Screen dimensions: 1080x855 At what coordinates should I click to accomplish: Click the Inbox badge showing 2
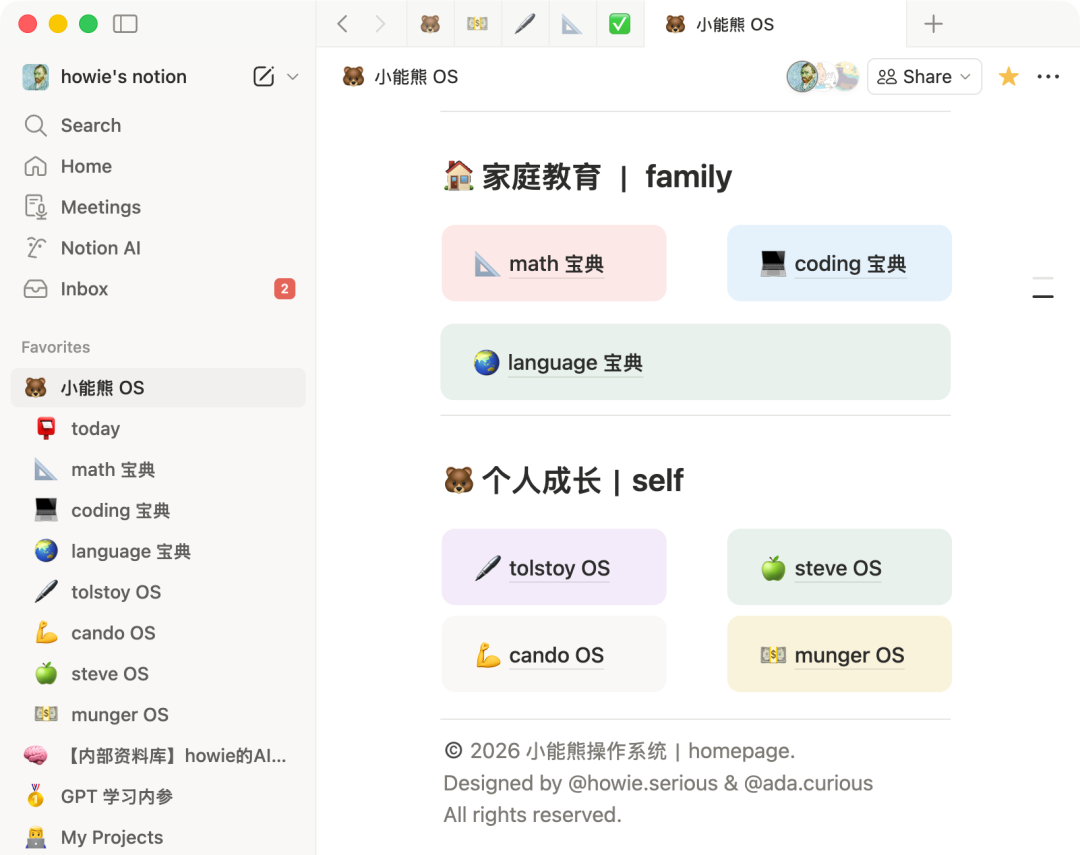point(284,289)
